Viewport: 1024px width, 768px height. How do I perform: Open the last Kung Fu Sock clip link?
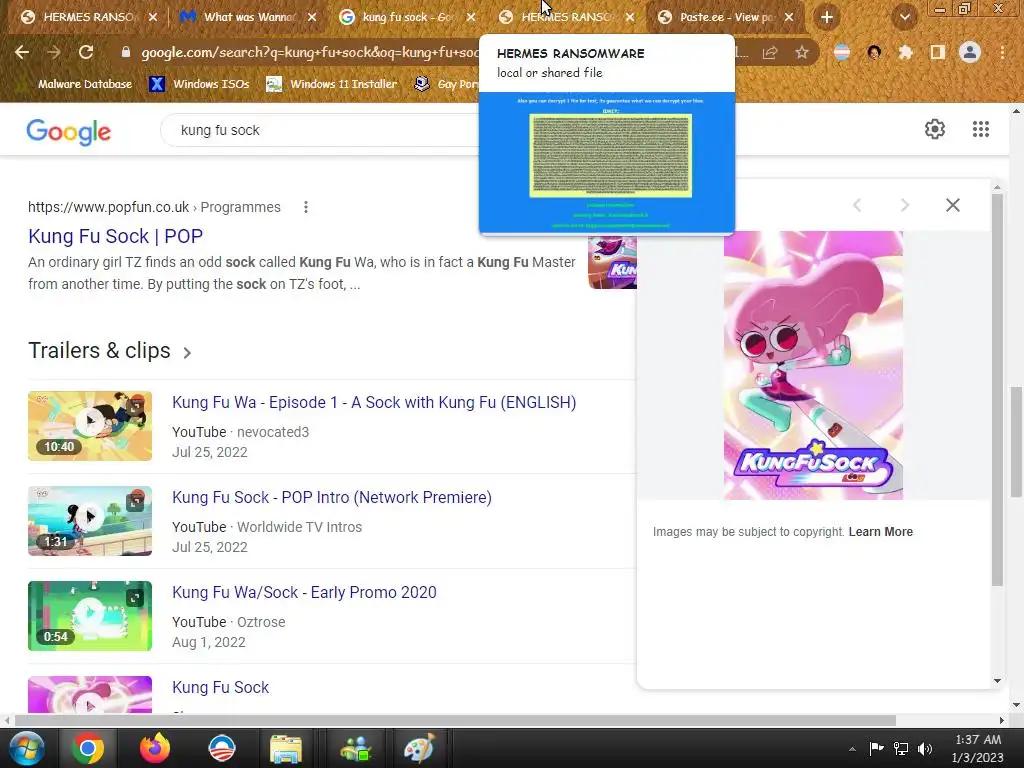point(221,687)
